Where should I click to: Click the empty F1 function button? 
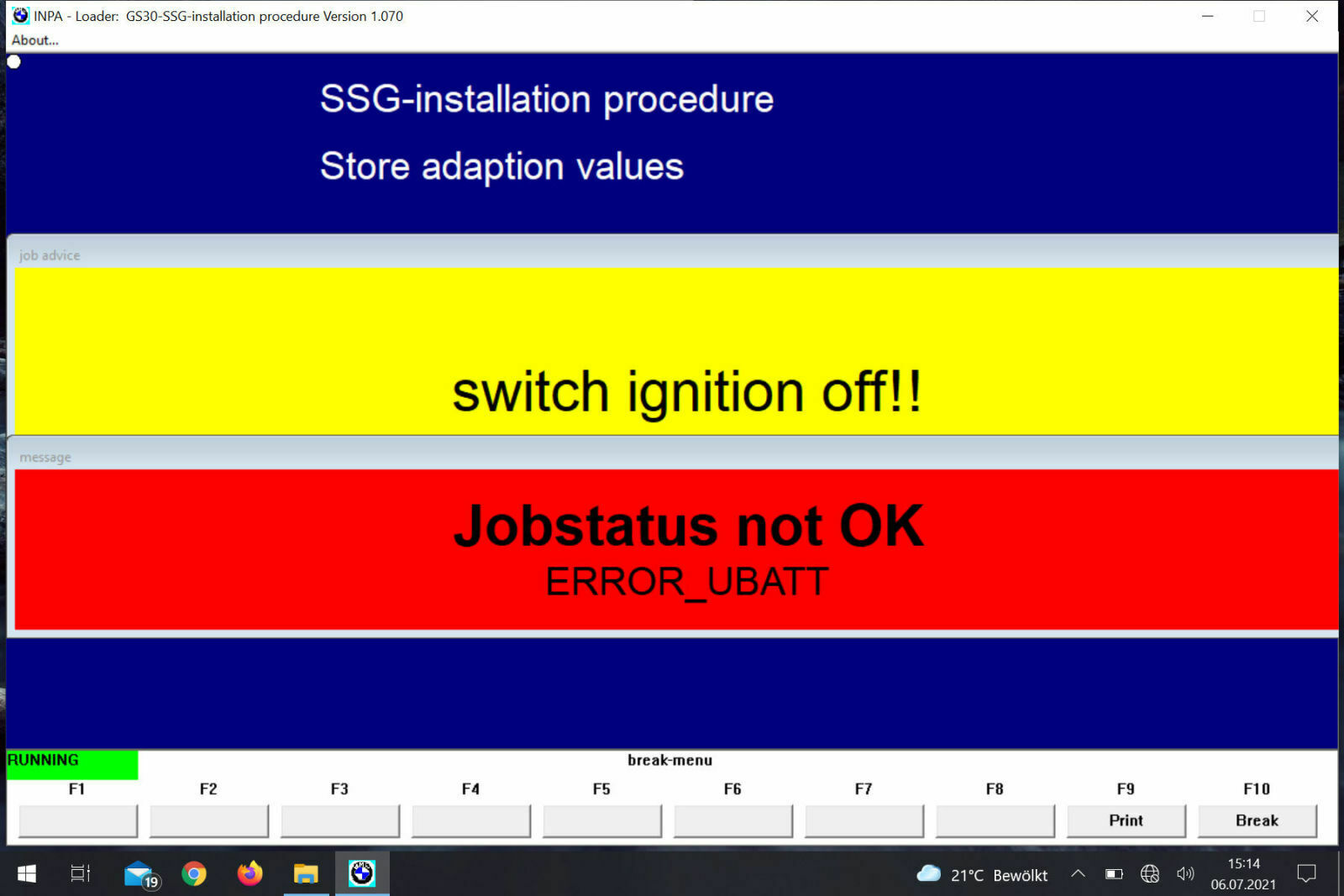pos(78,820)
